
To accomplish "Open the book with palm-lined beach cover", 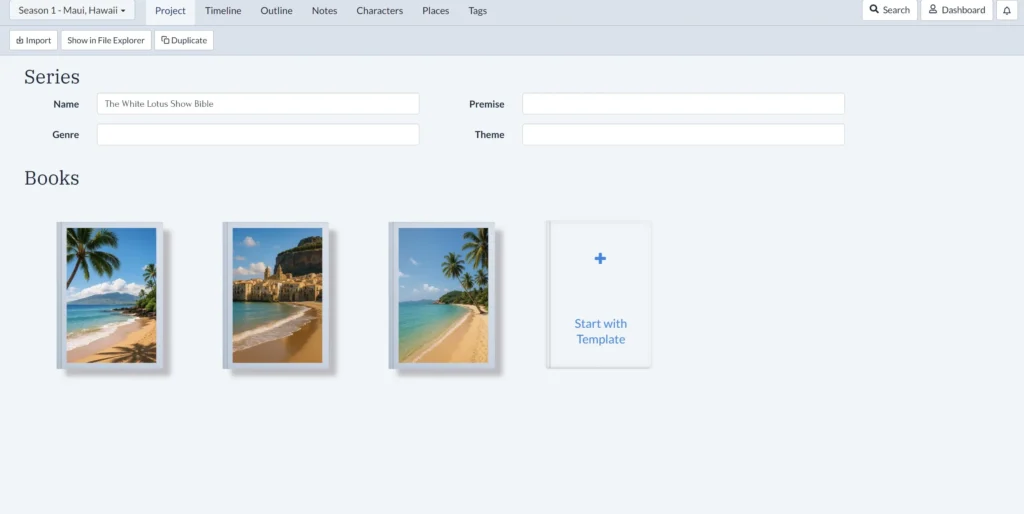I will click(442, 295).
